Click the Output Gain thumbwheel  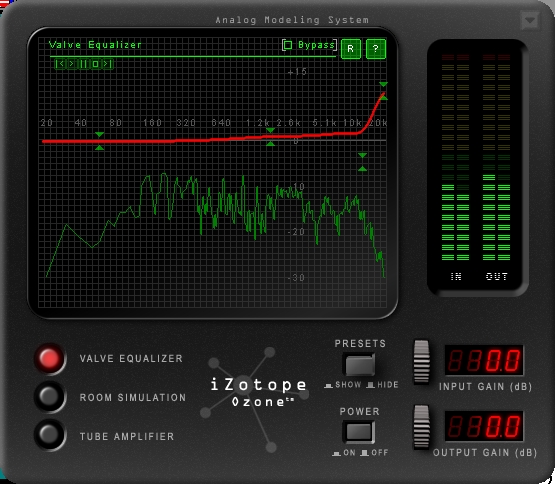[x=421, y=427]
